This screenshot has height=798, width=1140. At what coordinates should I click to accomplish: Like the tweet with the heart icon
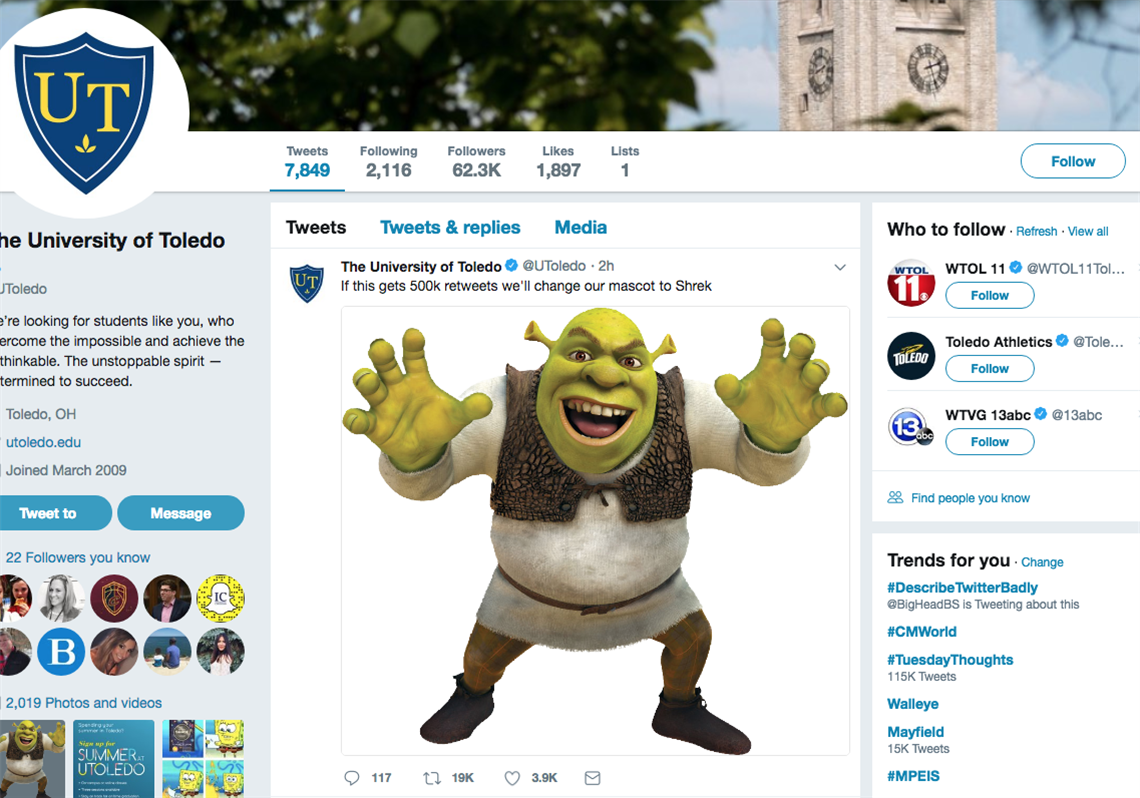[512, 778]
